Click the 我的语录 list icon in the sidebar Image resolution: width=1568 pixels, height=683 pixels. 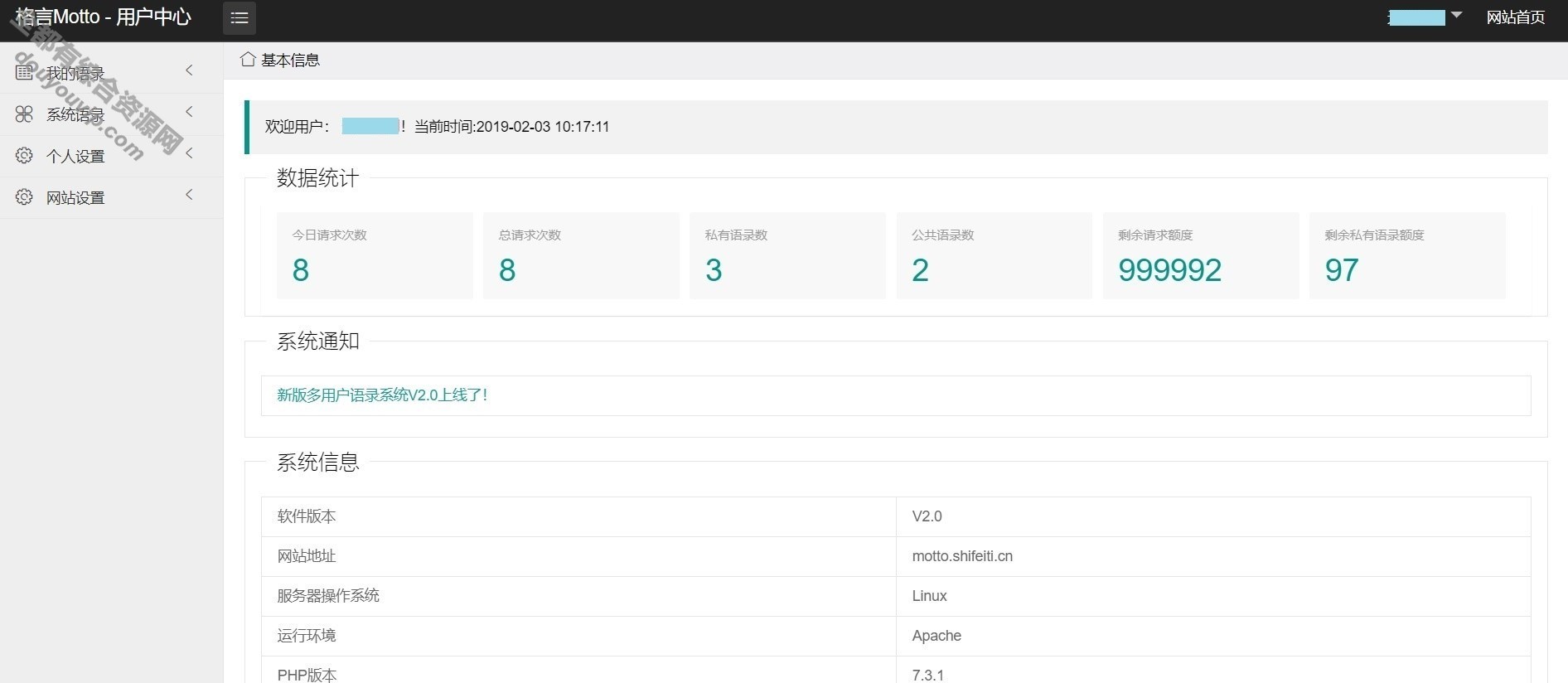[x=24, y=72]
